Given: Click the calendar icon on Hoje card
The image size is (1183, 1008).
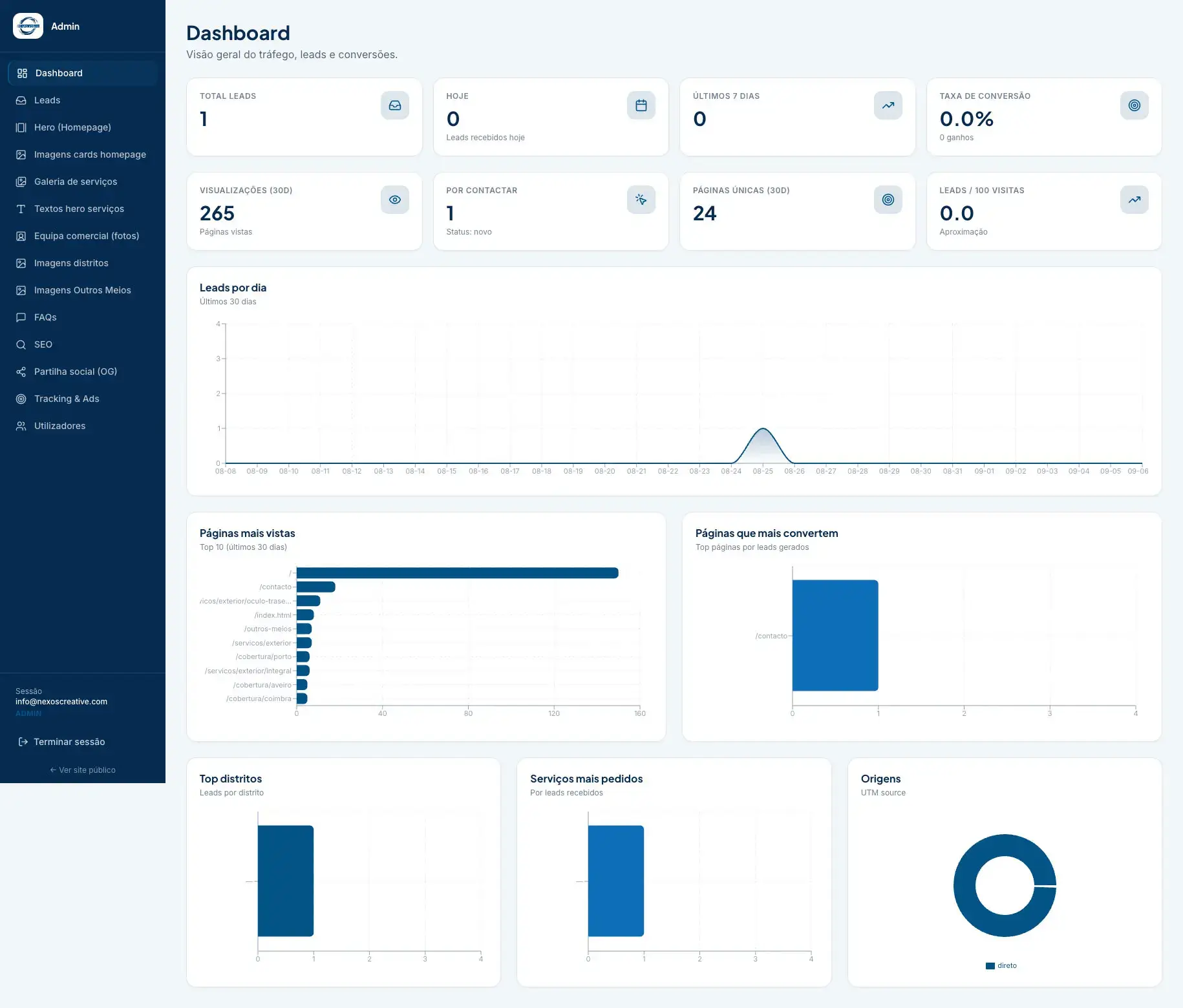Looking at the screenshot, I should (641, 105).
